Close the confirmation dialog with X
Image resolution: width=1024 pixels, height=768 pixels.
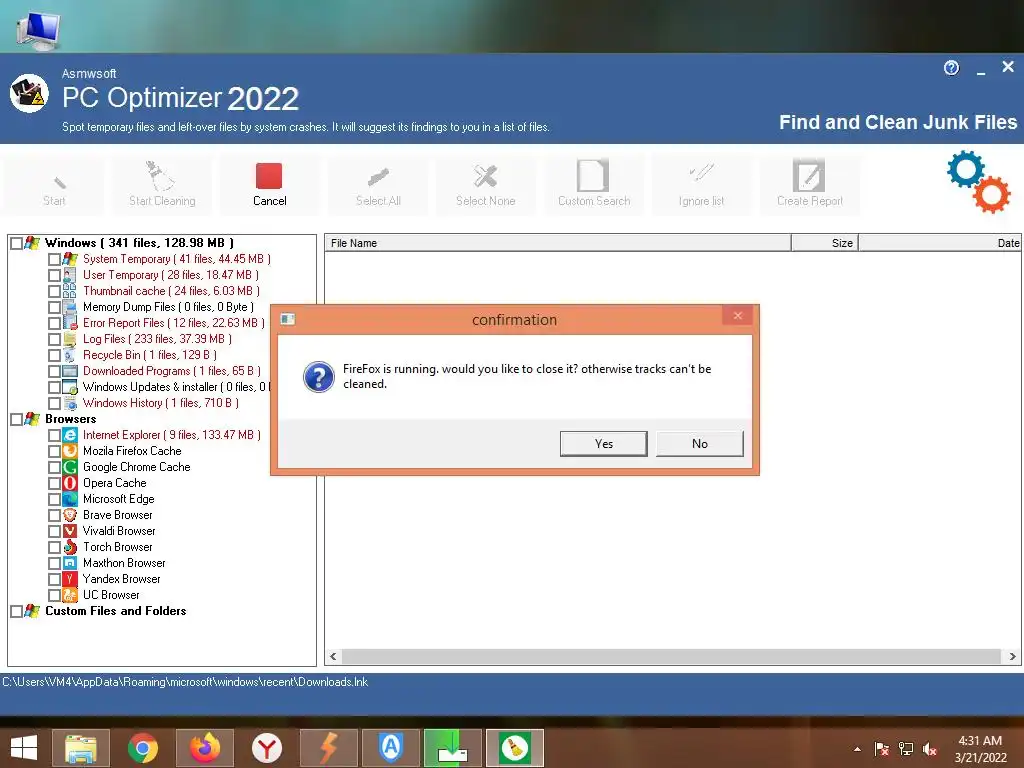tap(737, 316)
